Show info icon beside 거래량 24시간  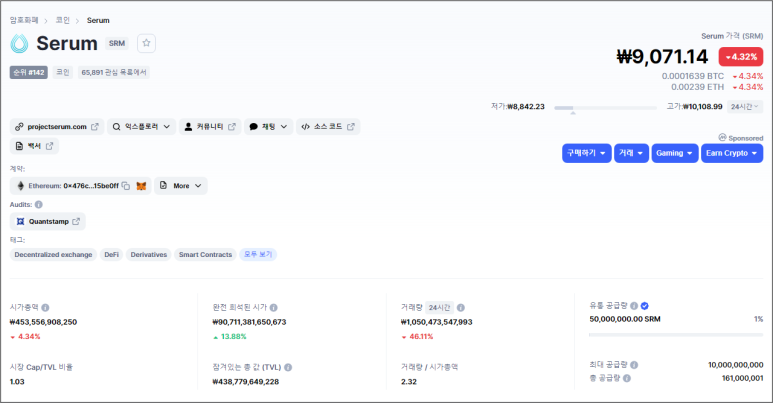tap(460, 307)
